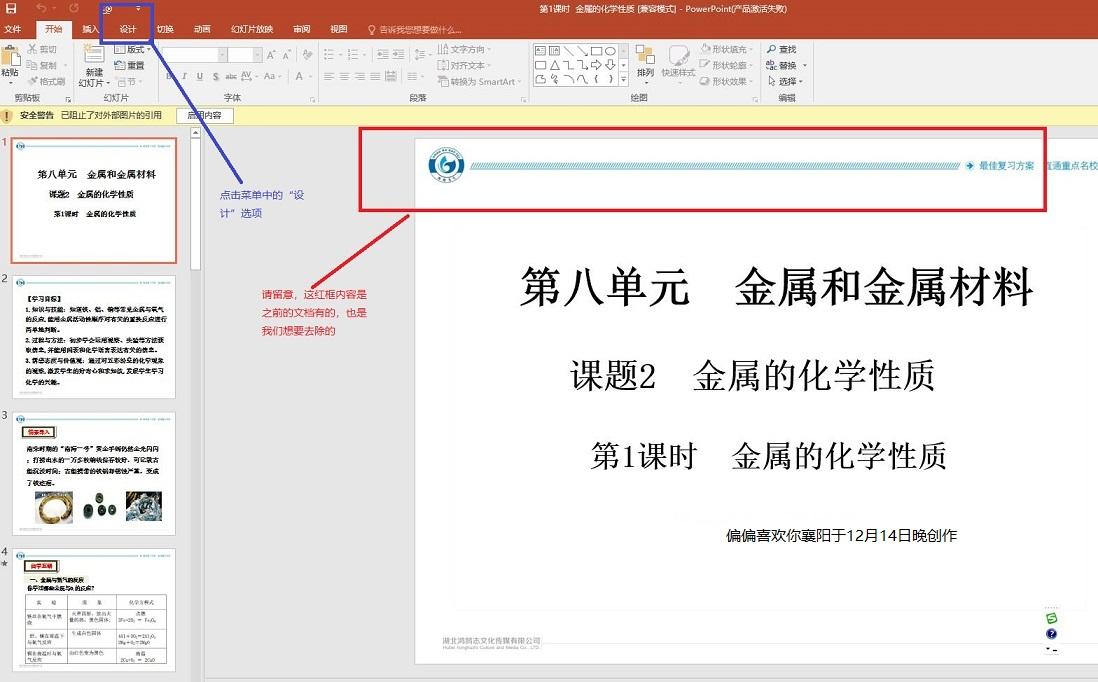Screen dimensions: 1098x682
Task: Click the 启用内容 Enable Content button
Action: tap(204, 115)
